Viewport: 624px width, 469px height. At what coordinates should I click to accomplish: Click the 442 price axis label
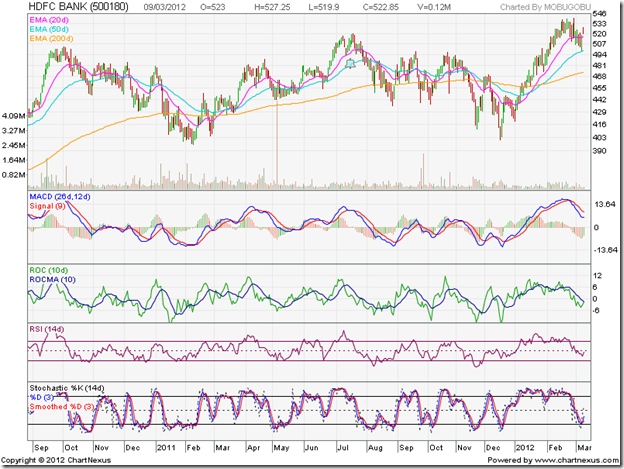[x=599, y=100]
